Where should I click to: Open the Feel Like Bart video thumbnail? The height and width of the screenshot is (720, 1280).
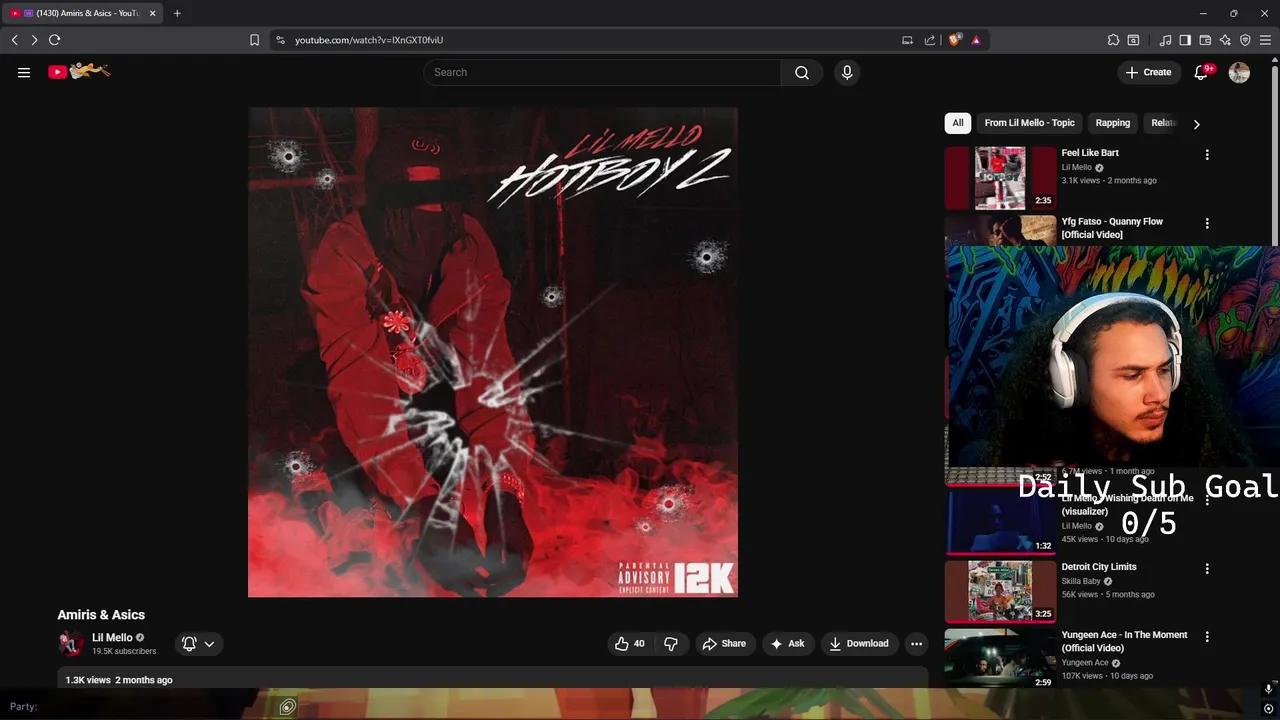(x=1000, y=178)
